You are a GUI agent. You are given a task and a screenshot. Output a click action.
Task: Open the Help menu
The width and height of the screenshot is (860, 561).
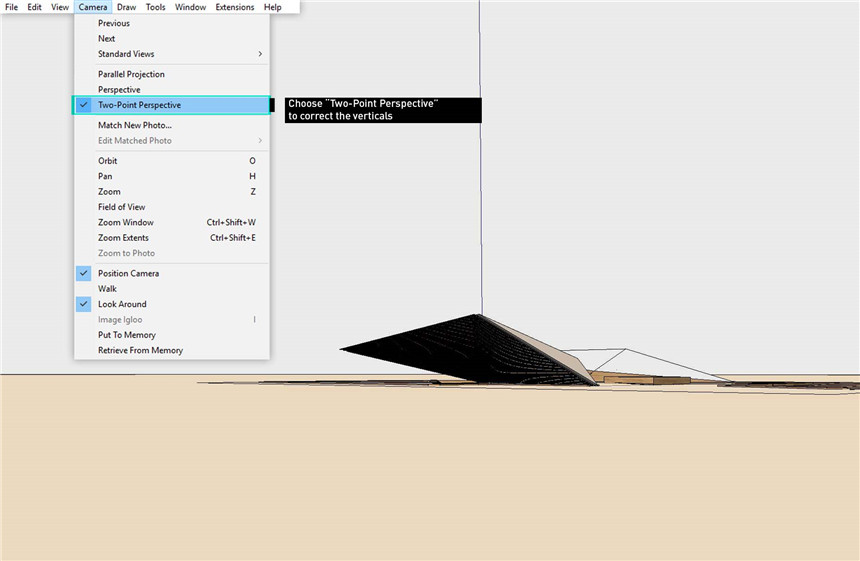[x=272, y=7]
